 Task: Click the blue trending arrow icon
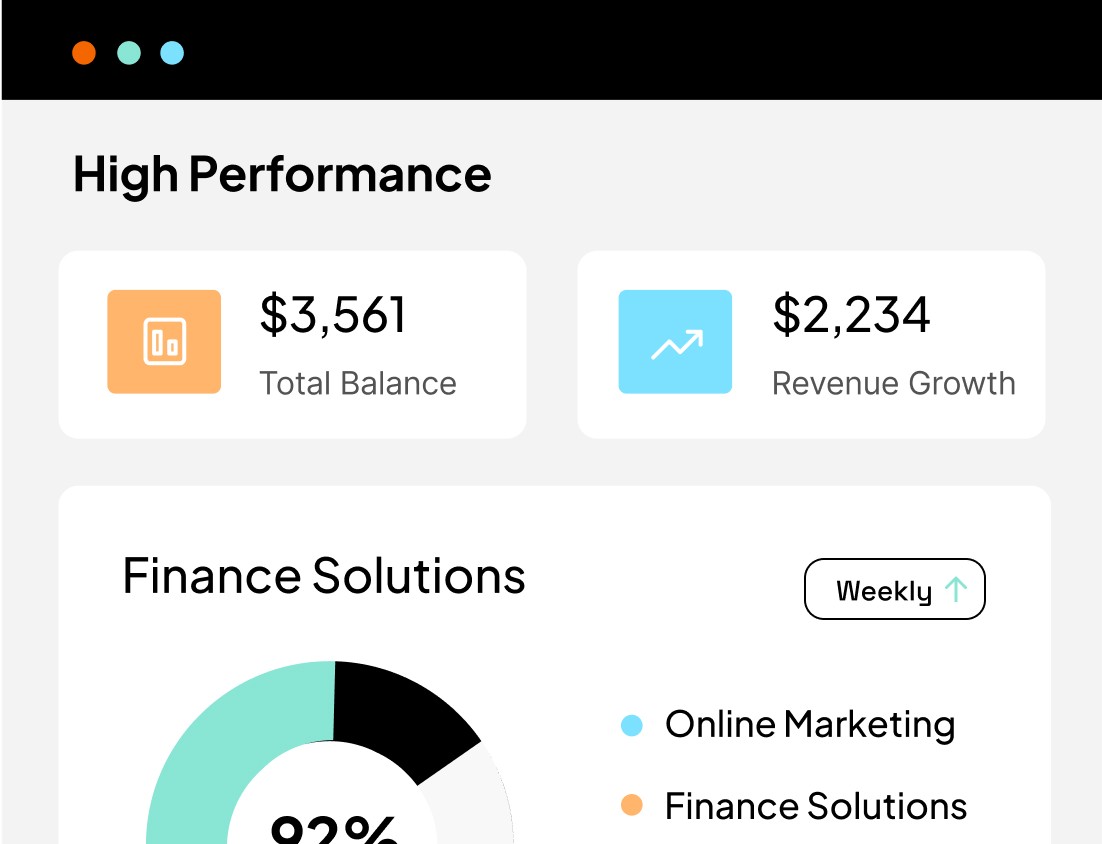pos(675,342)
